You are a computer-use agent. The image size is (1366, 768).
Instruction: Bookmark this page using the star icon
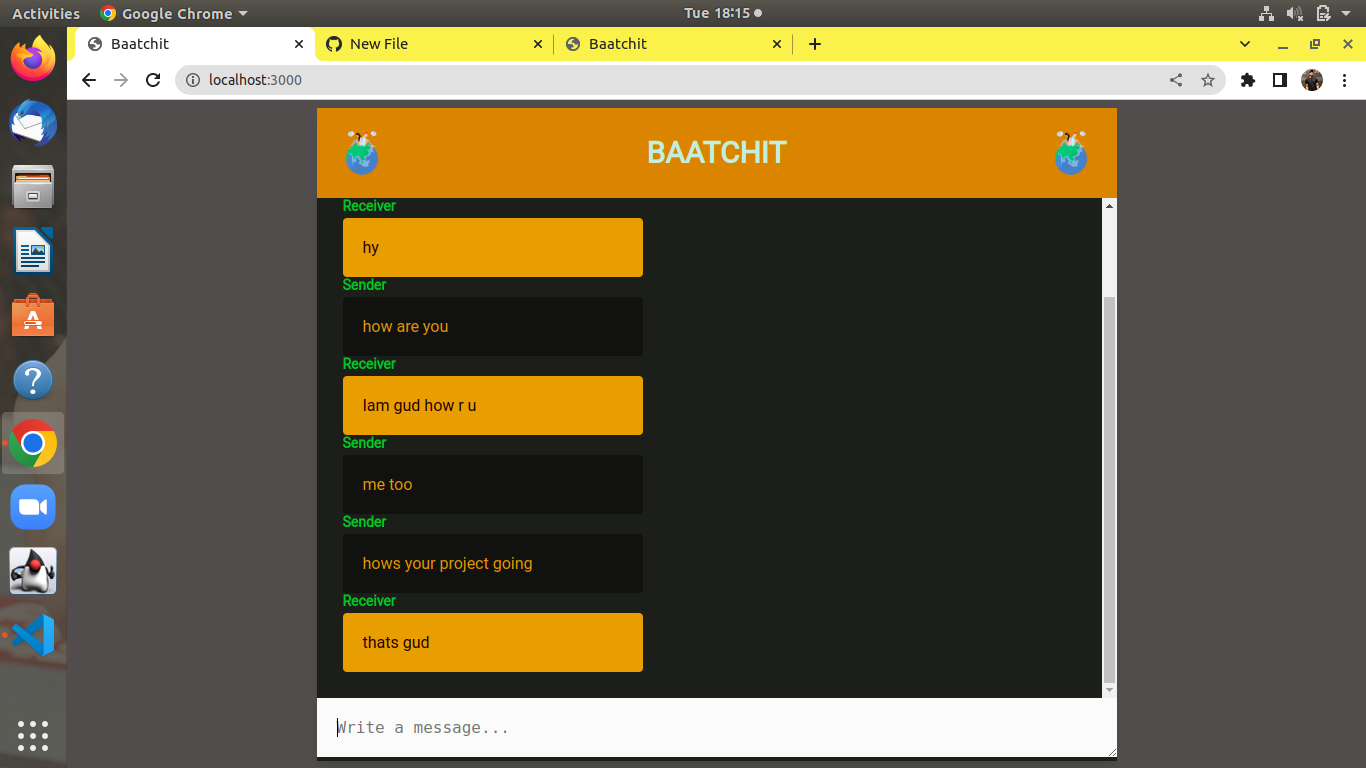coord(1208,80)
